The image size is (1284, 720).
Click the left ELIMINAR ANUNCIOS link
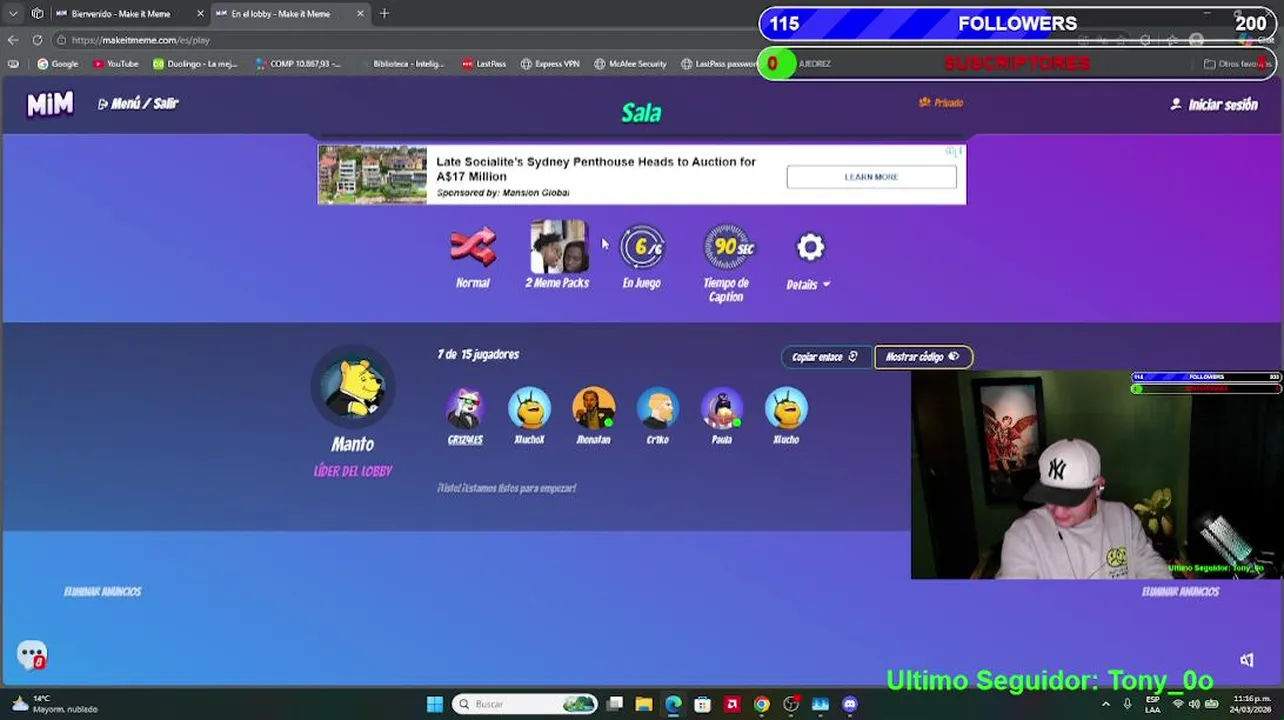pos(102,592)
